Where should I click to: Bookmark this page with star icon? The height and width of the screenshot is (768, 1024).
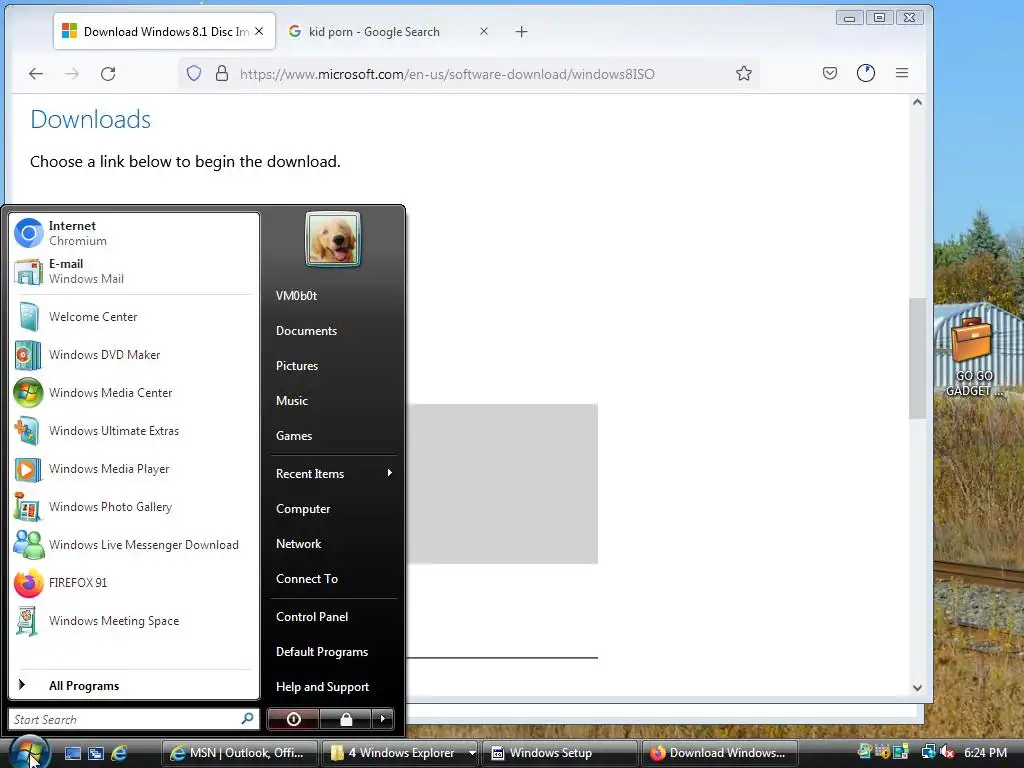(744, 73)
